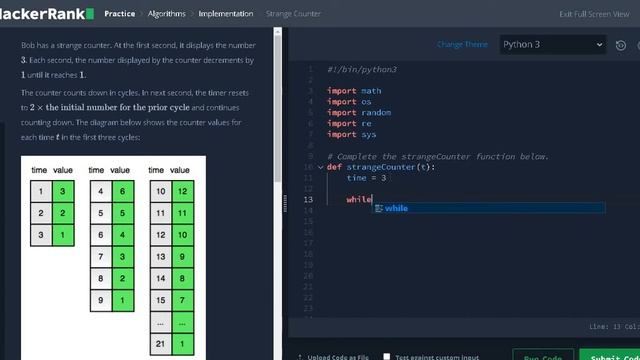Click the 'def strangeCounter(t):' line

coord(381,167)
